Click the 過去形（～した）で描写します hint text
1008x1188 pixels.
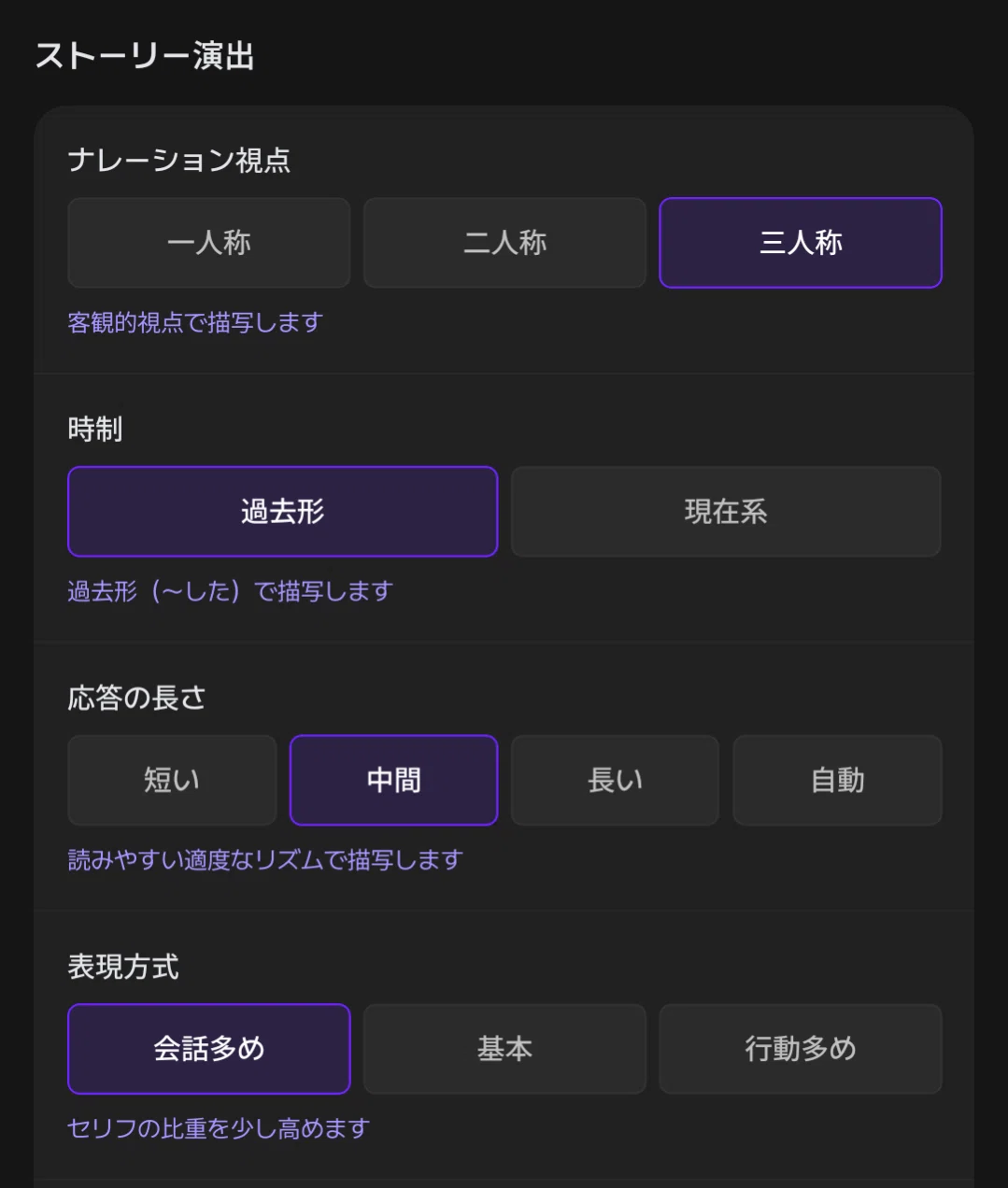coord(231,591)
